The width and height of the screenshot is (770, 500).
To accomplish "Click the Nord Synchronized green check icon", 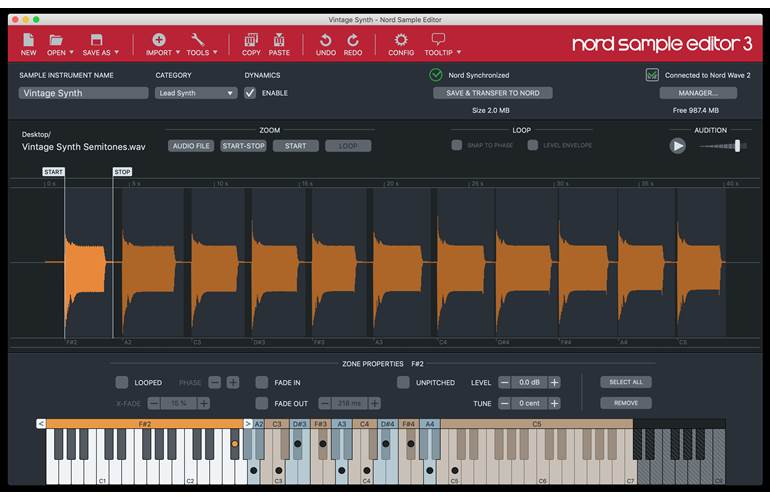I will 436,75.
